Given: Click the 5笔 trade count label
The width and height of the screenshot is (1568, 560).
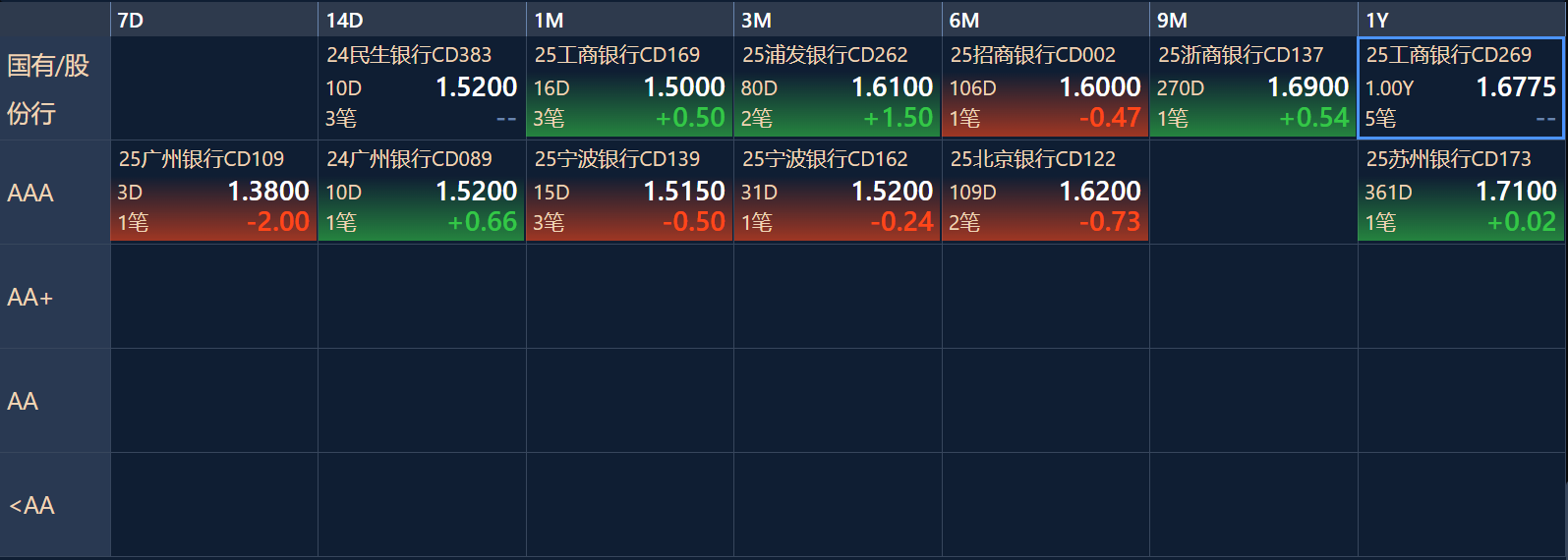Looking at the screenshot, I should [x=1380, y=119].
